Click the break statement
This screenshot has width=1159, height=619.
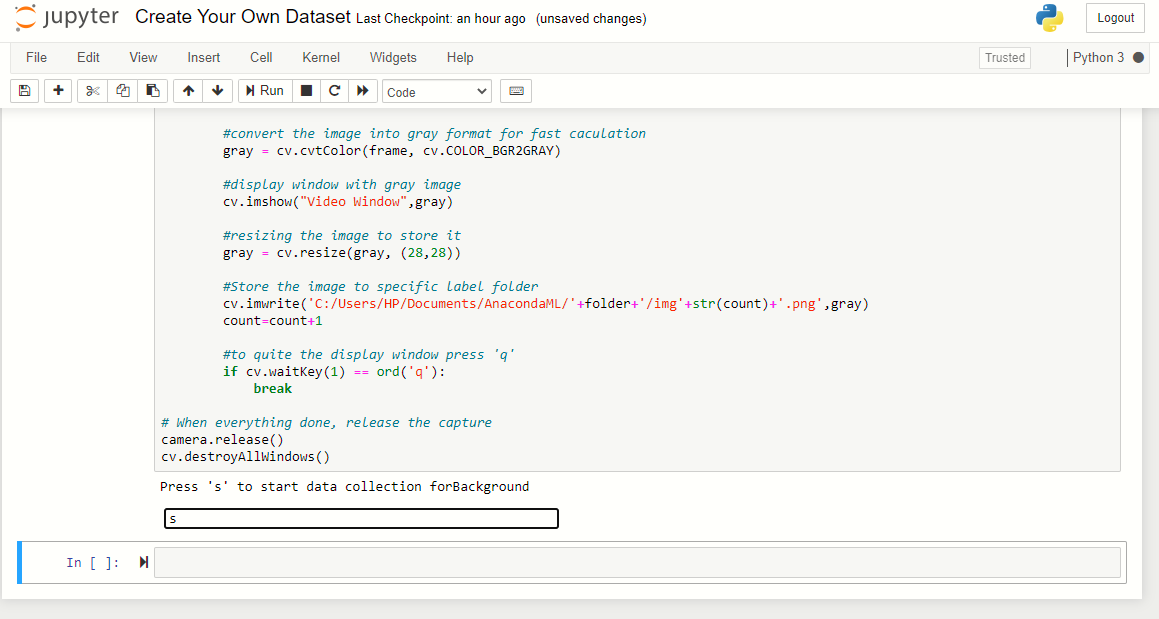pyautogui.click(x=273, y=389)
